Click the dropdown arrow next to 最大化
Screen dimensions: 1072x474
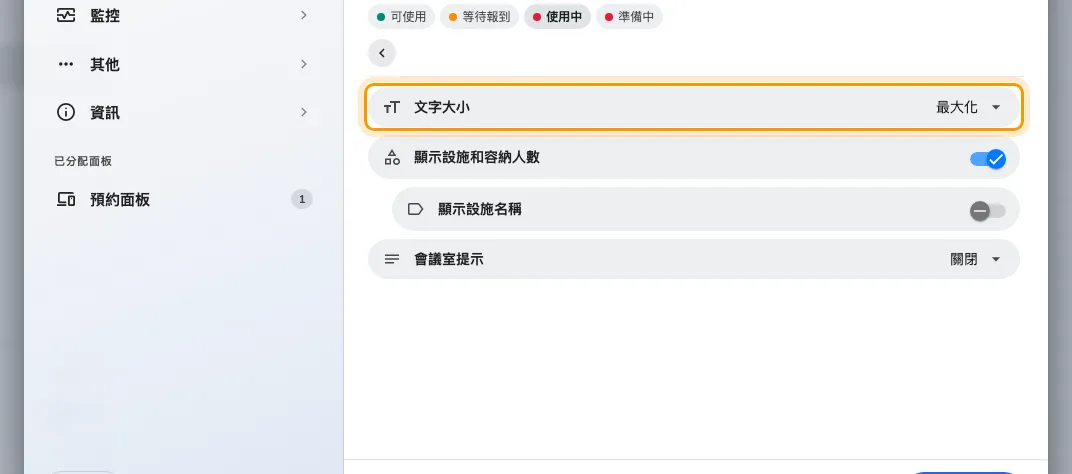pos(996,107)
